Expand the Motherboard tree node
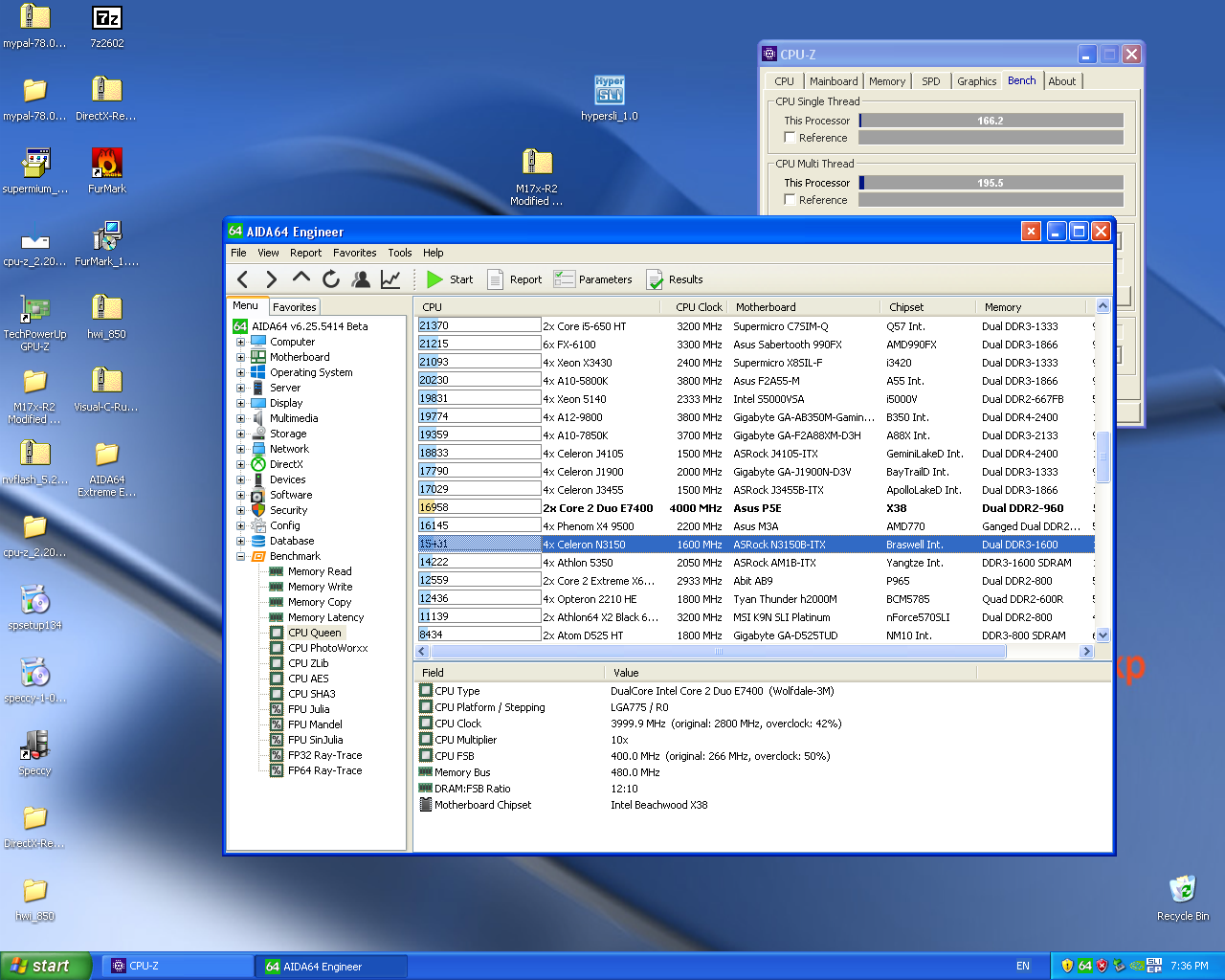 point(241,357)
